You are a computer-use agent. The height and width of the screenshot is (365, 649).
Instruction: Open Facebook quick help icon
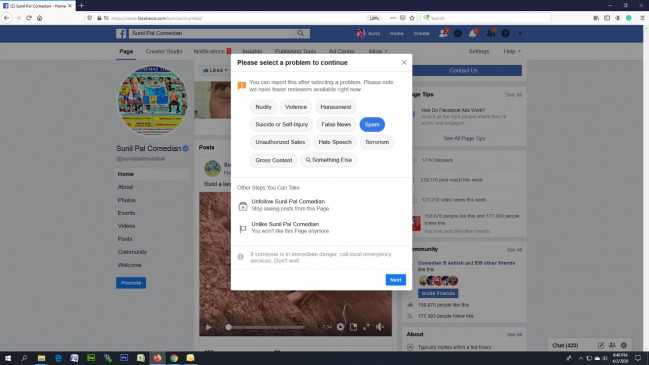pyautogui.click(x=505, y=34)
